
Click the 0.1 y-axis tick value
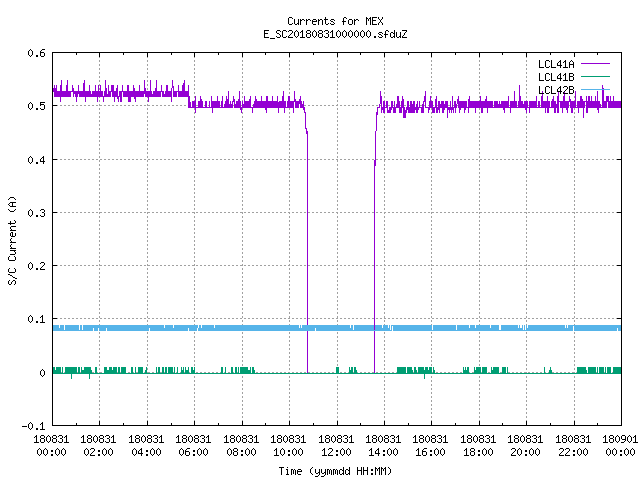point(36,319)
